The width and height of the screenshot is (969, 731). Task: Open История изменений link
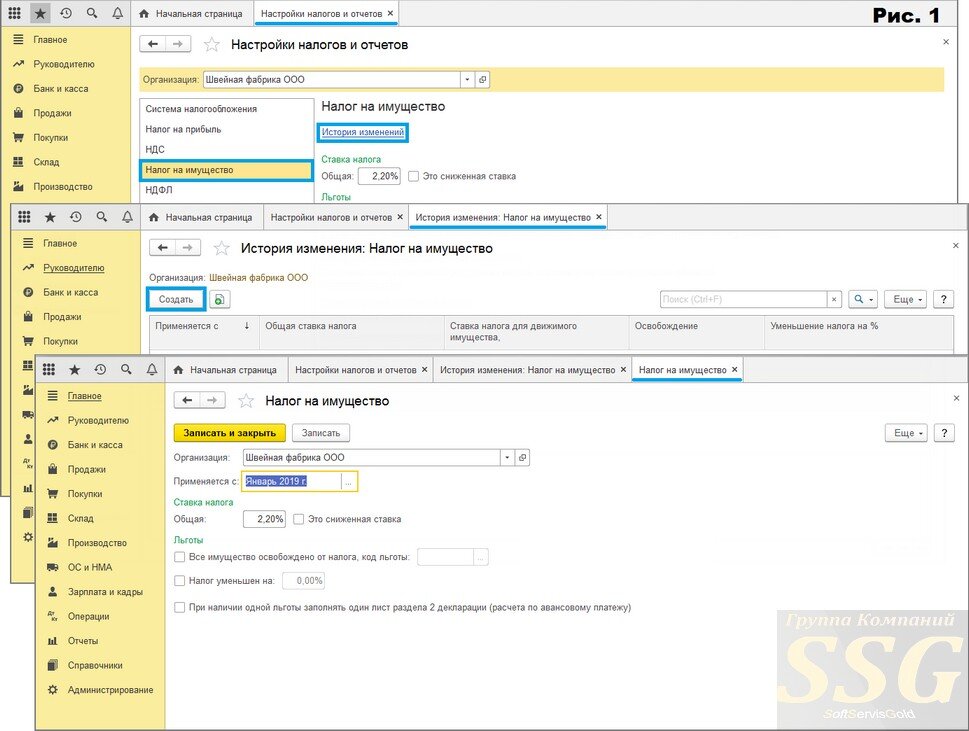tap(363, 132)
